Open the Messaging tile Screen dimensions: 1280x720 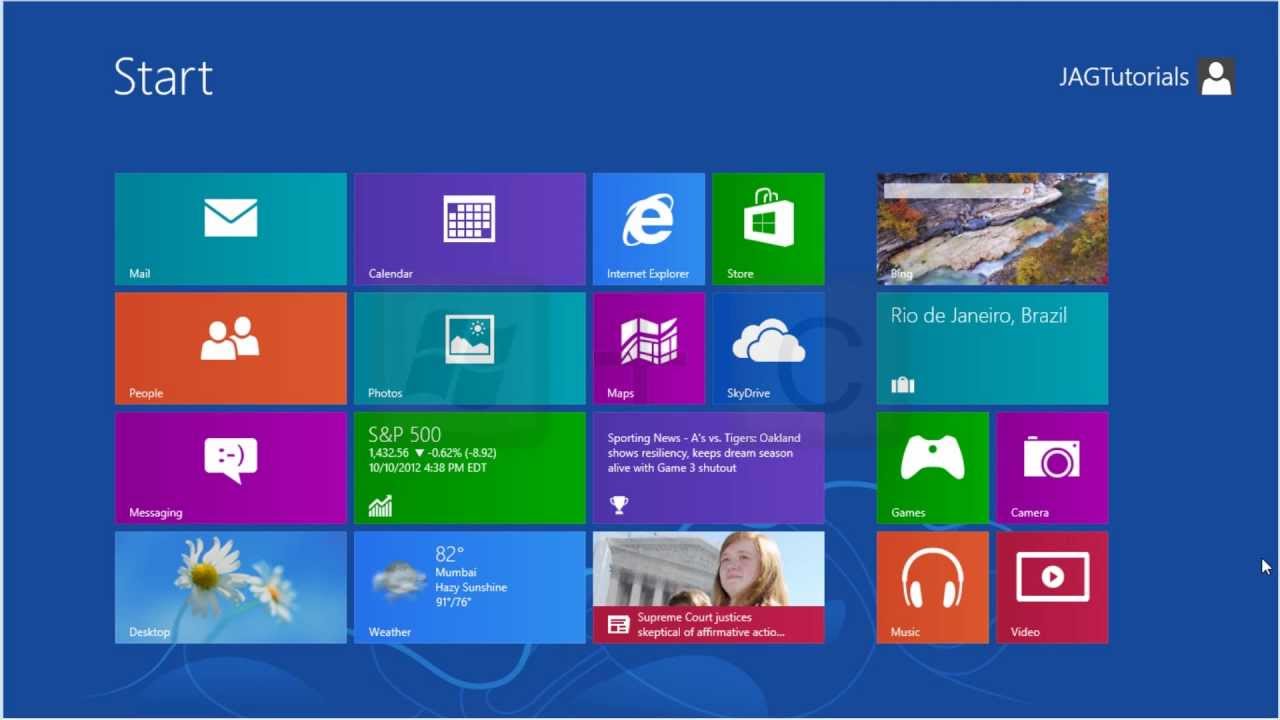[231, 468]
